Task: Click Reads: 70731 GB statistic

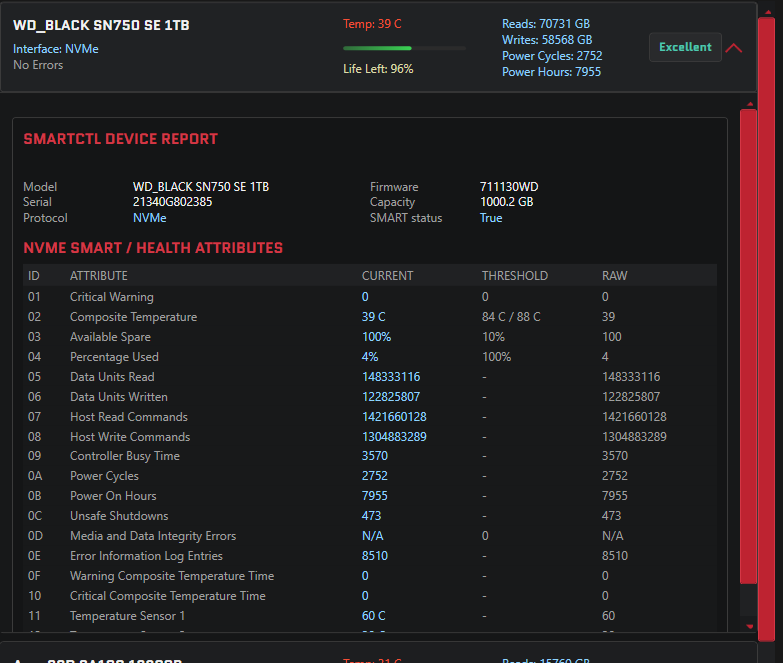Action: (x=546, y=24)
